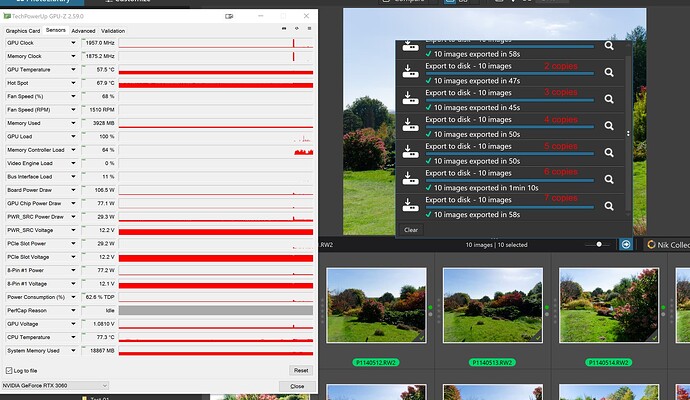Screen dimensions: 690x400
Task: Click magnifier on last 58s export
Action: [x=608, y=204]
